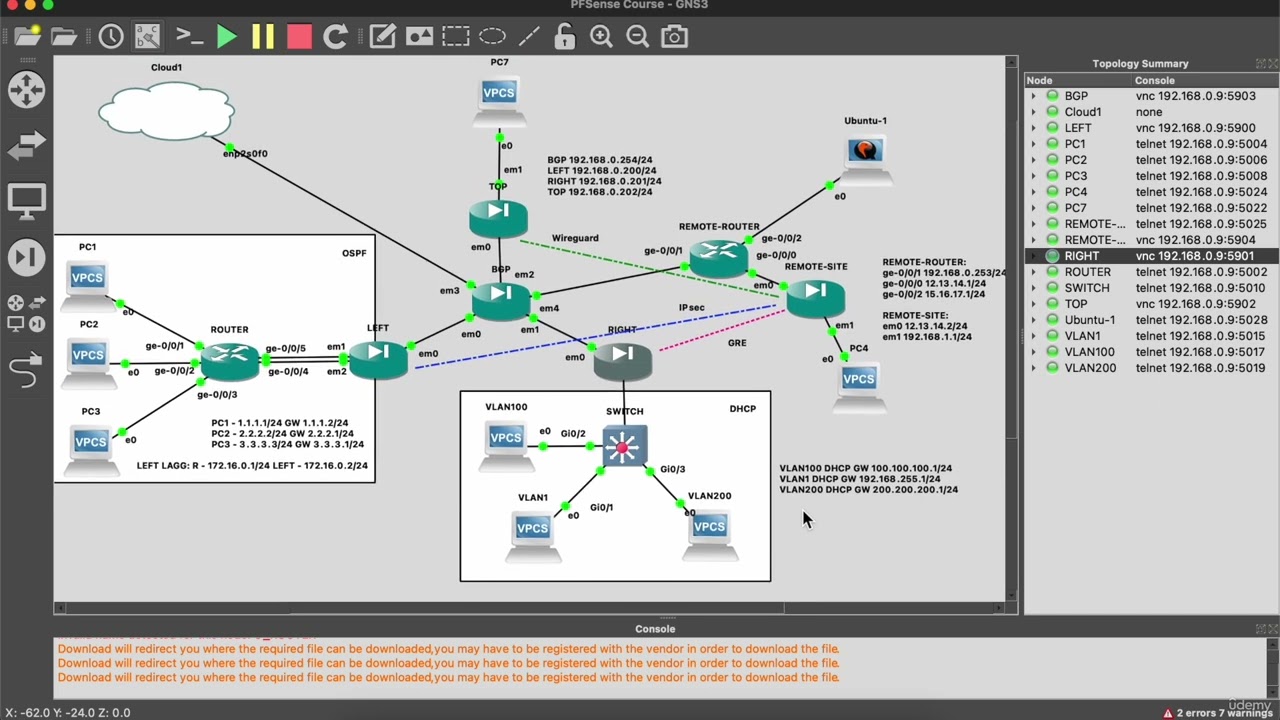
Task: Take a screenshot with camera icon
Action: (x=675, y=37)
